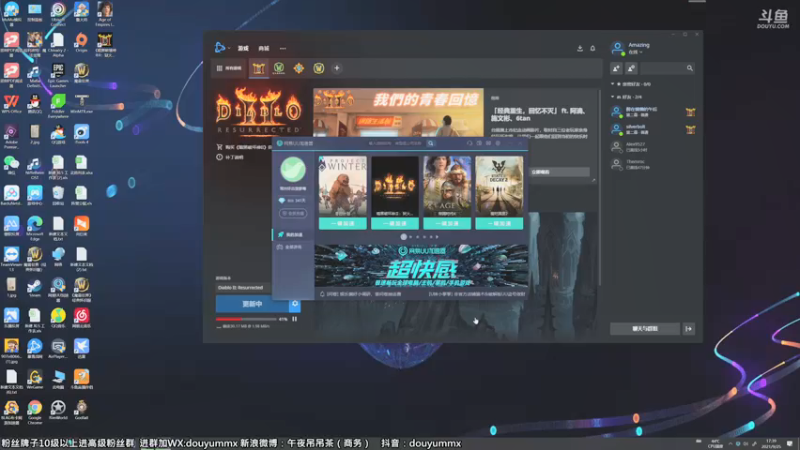This screenshot has height=450, width=800.
Task: Add a game to favorites bar with plus
Action: [x=337, y=68]
